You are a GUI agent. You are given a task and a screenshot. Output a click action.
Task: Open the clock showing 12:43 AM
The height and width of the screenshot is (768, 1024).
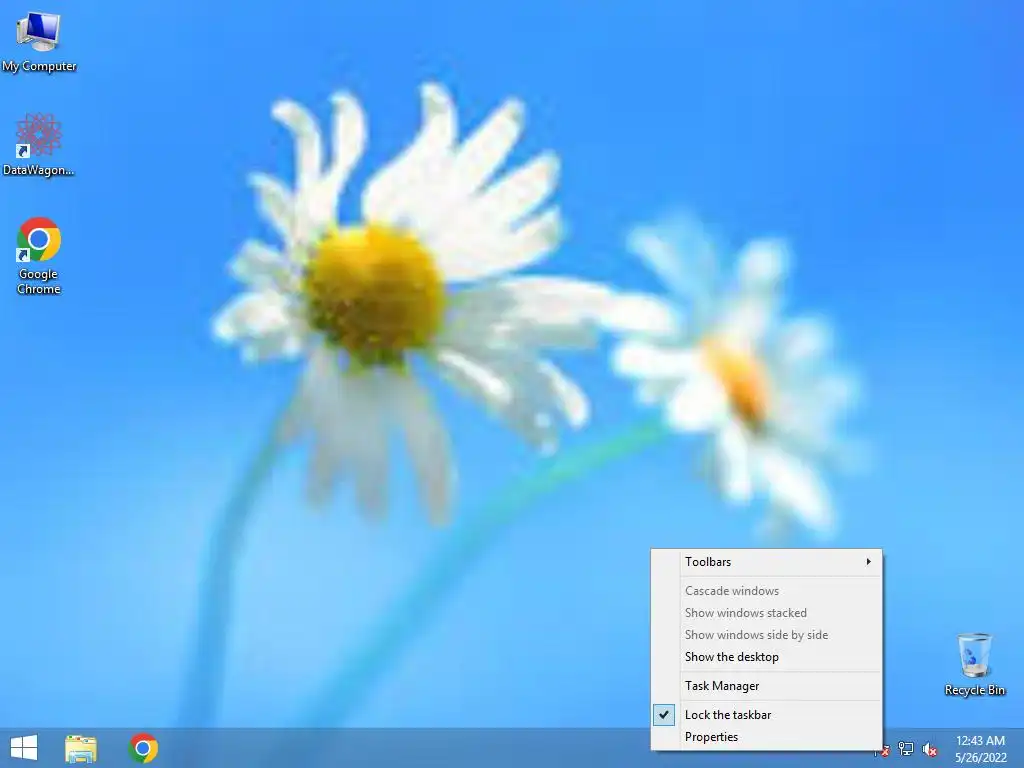(980, 748)
